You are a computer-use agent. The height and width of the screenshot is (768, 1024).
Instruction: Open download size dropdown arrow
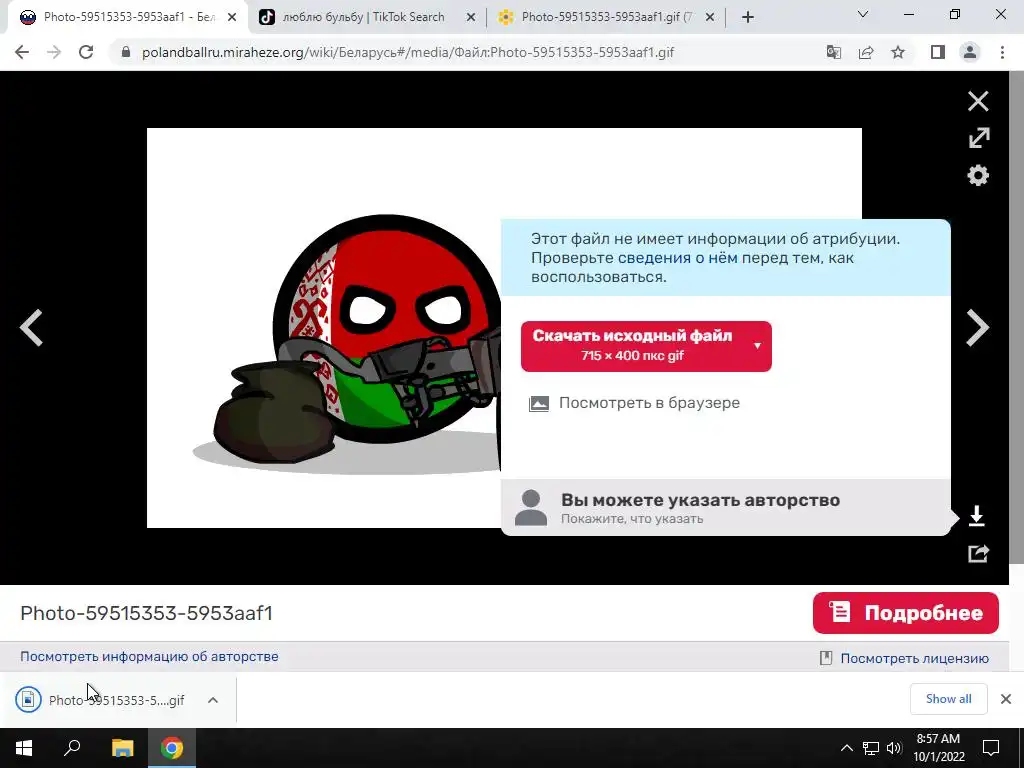click(x=758, y=346)
